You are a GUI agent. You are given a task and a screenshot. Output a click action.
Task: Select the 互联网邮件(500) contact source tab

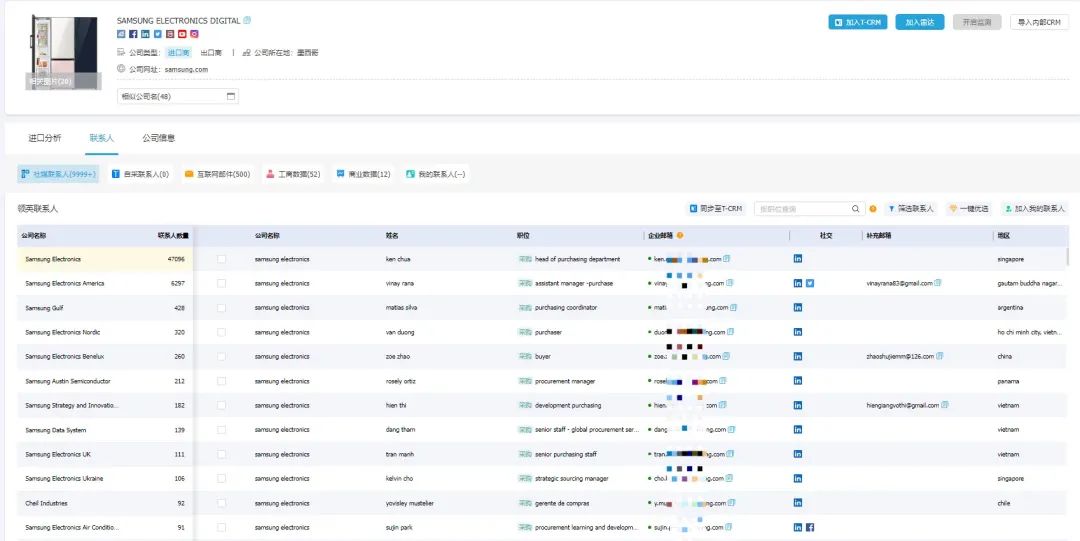[217, 174]
